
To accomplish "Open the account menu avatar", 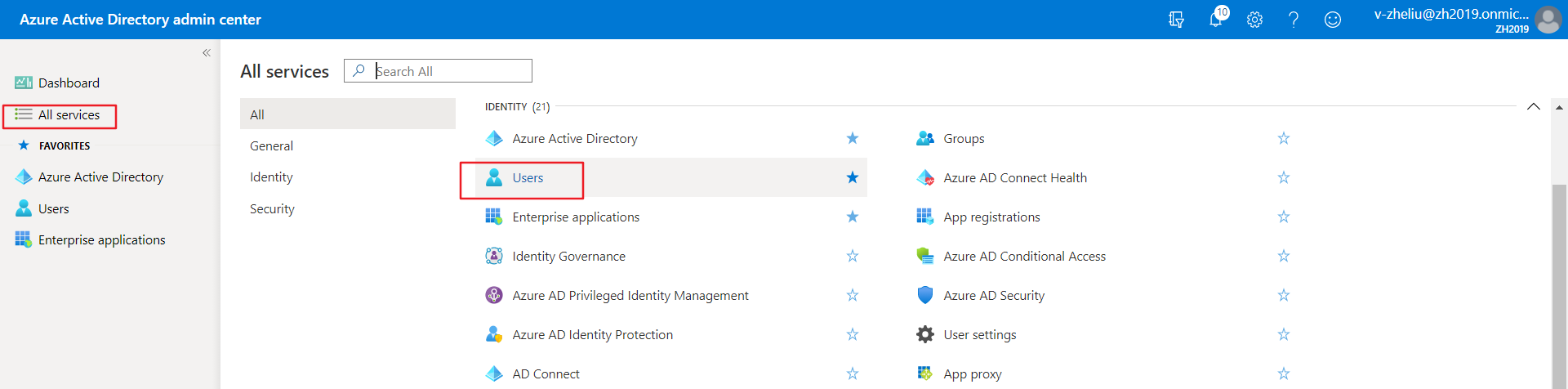I will click(x=1548, y=20).
